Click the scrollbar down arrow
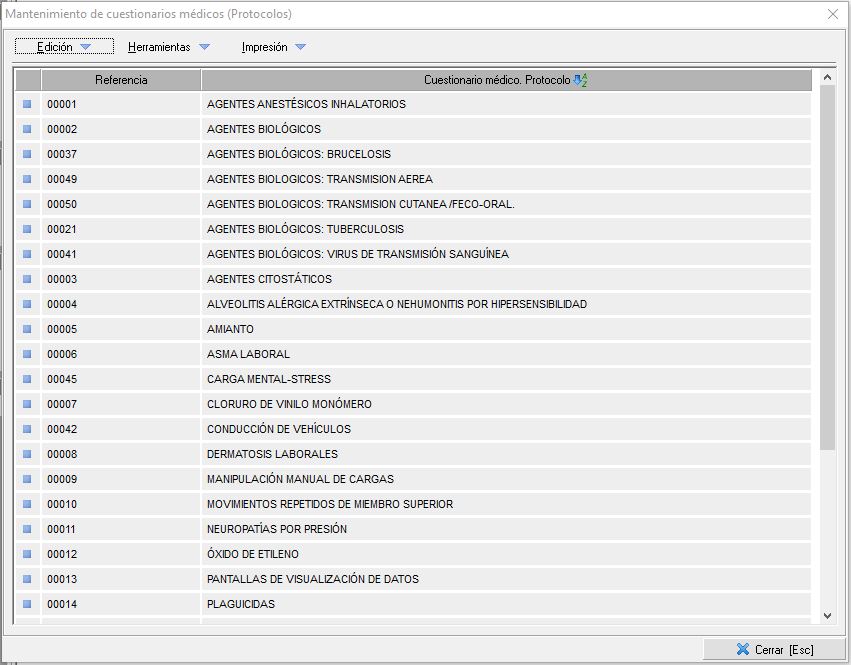 coord(827,616)
